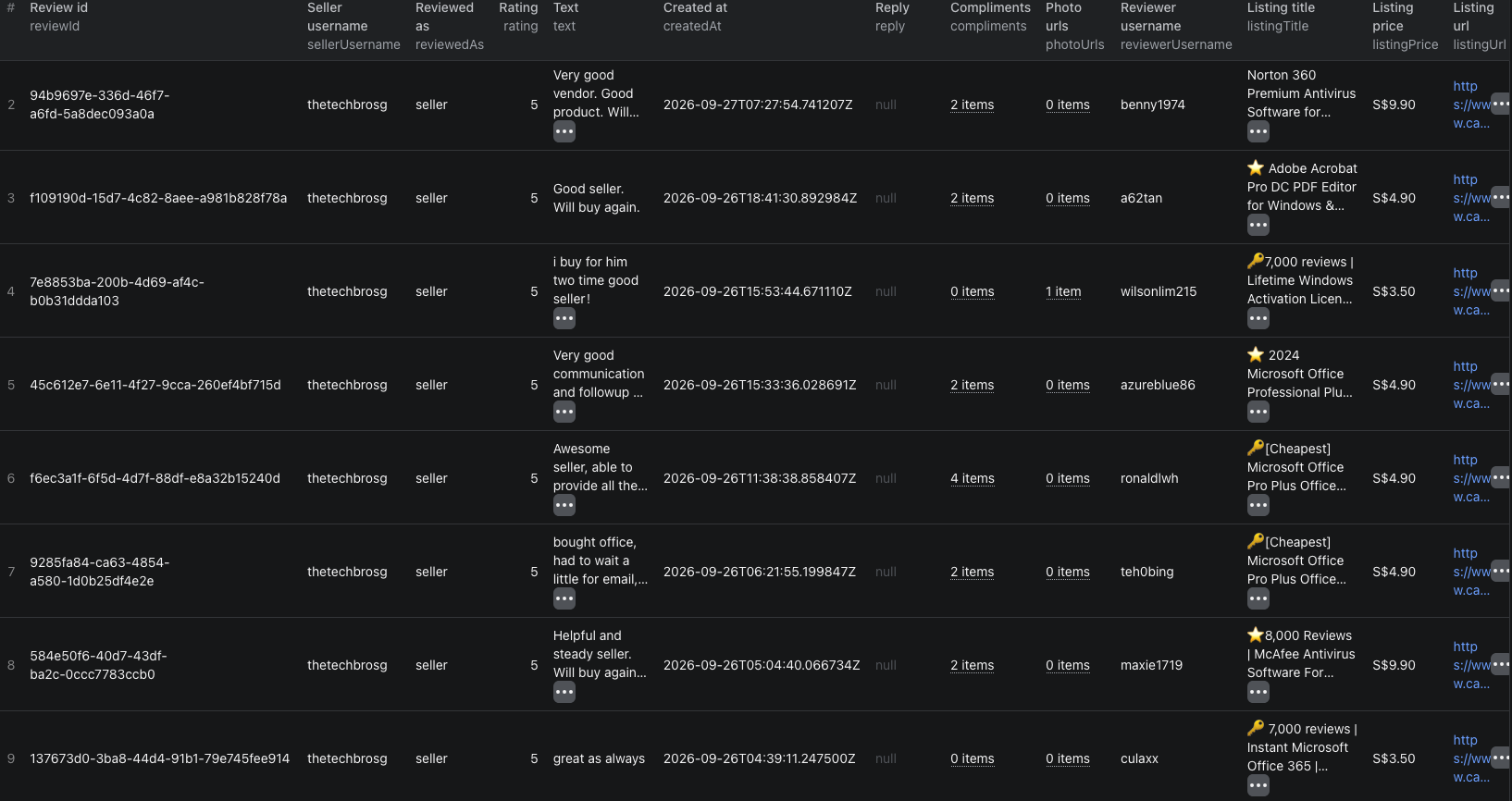Expand Lifetime Windows Activation listing title
Screen dimensions: 1512x801
(1258, 319)
